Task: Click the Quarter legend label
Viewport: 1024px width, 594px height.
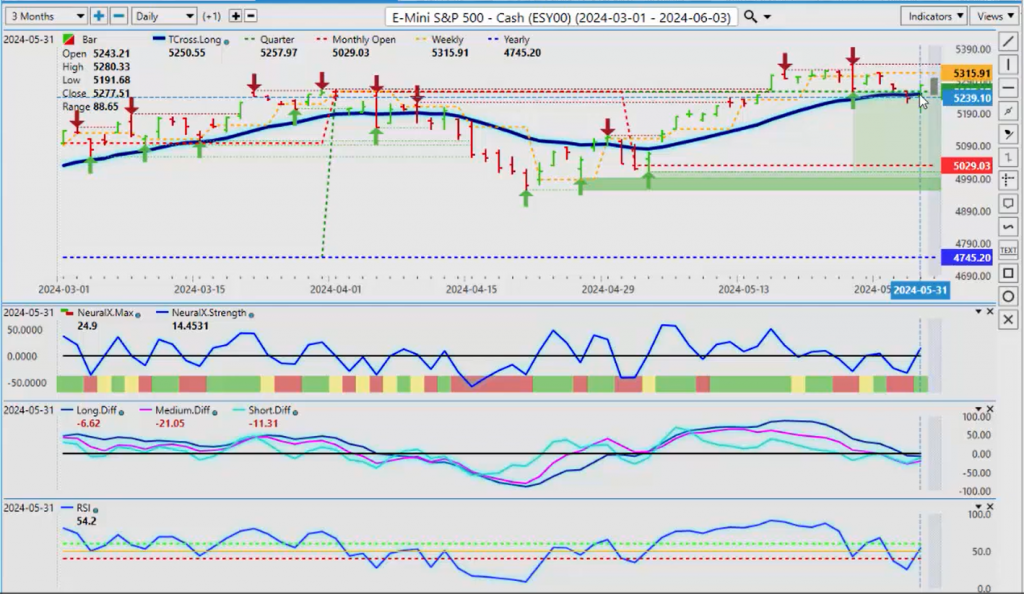Action: [x=277, y=40]
